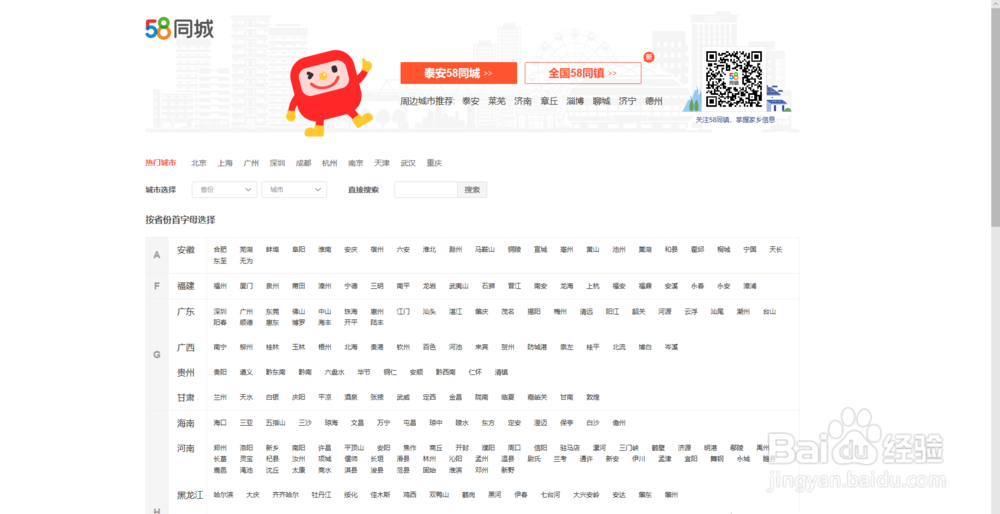The image size is (1000, 514).
Task: Open the 贵州 province label
Action: [186, 372]
